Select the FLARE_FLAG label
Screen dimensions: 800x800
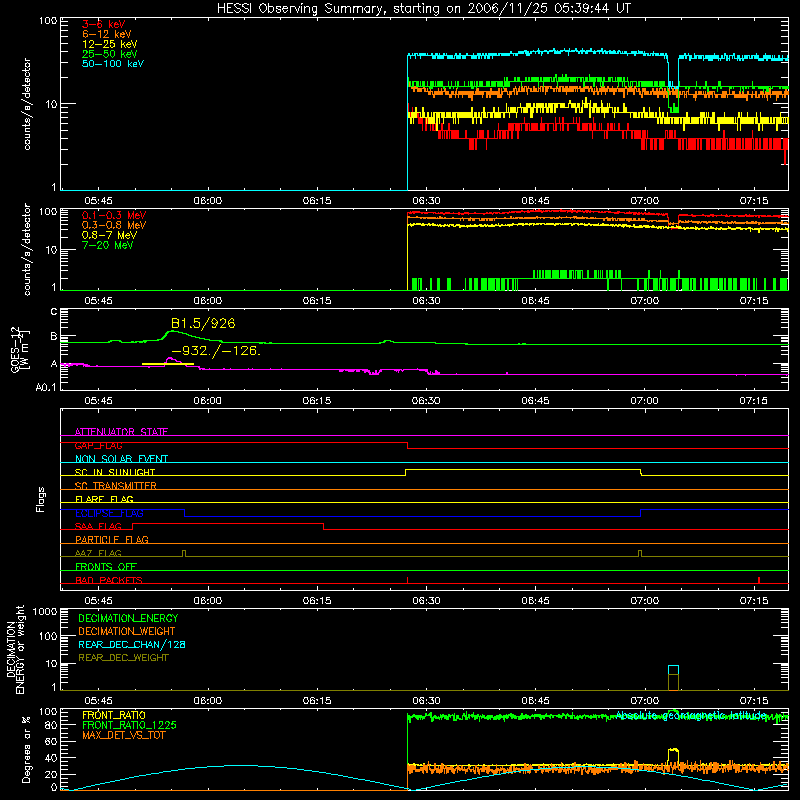(104, 499)
